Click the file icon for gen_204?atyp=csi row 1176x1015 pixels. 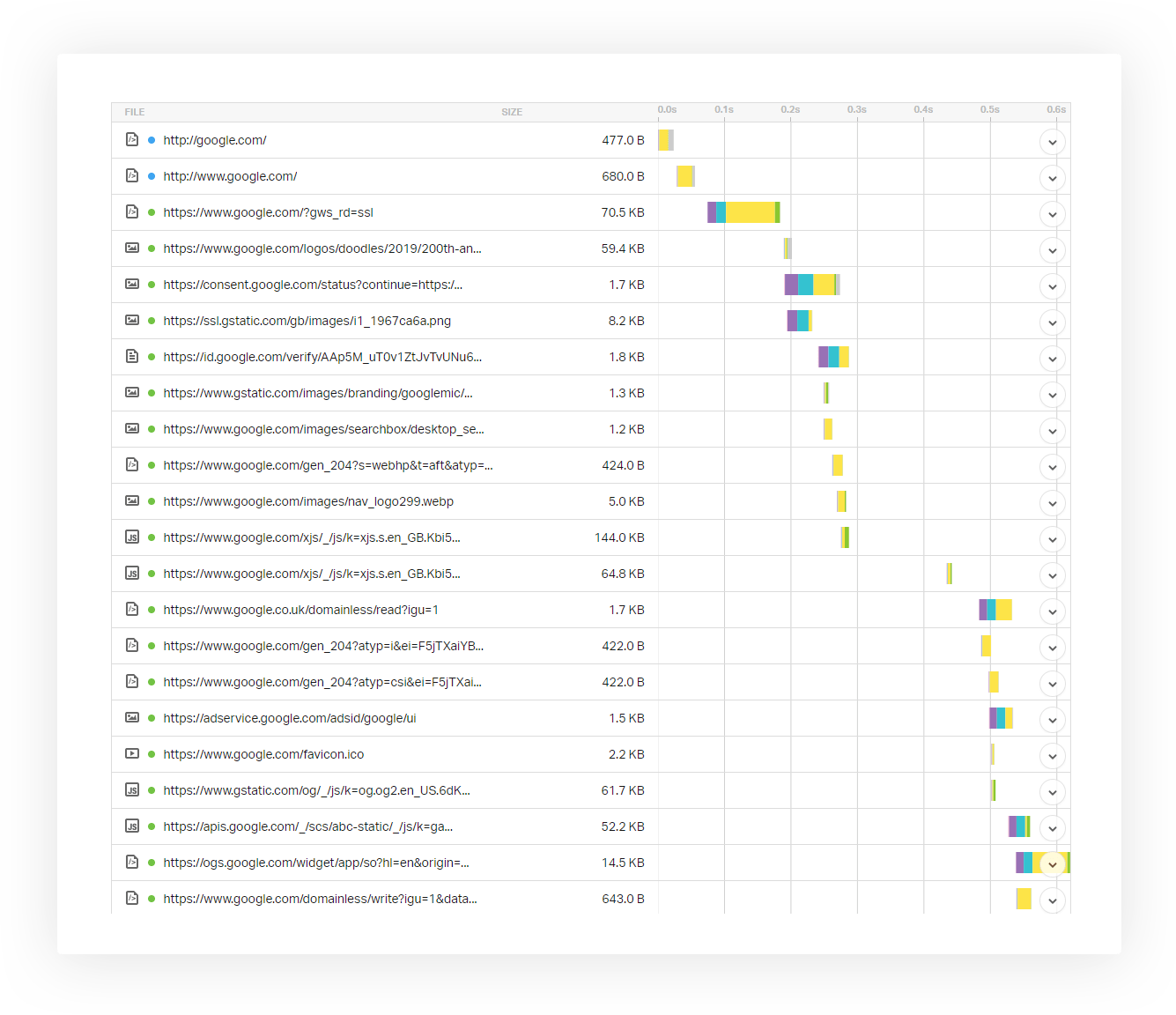pos(132,681)
